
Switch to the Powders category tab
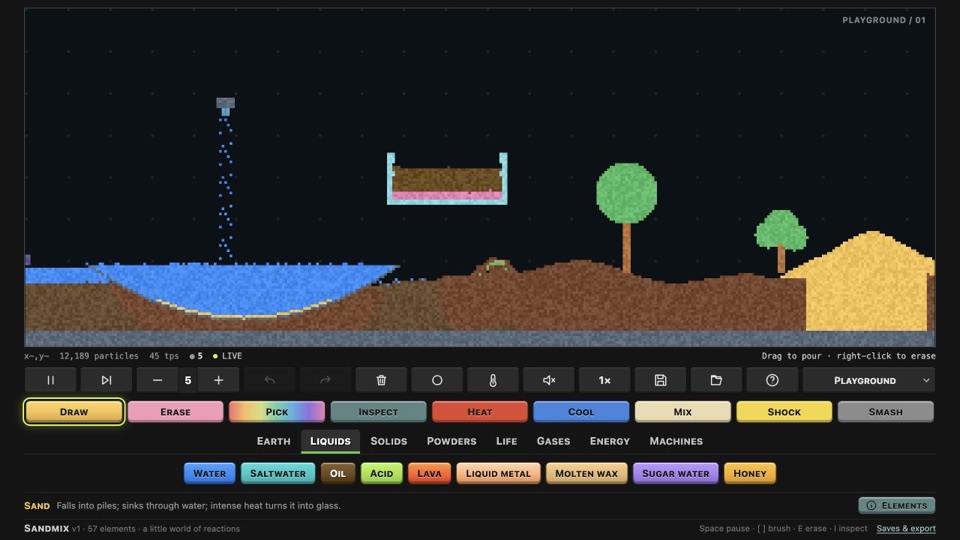click(x=452, y=441)
